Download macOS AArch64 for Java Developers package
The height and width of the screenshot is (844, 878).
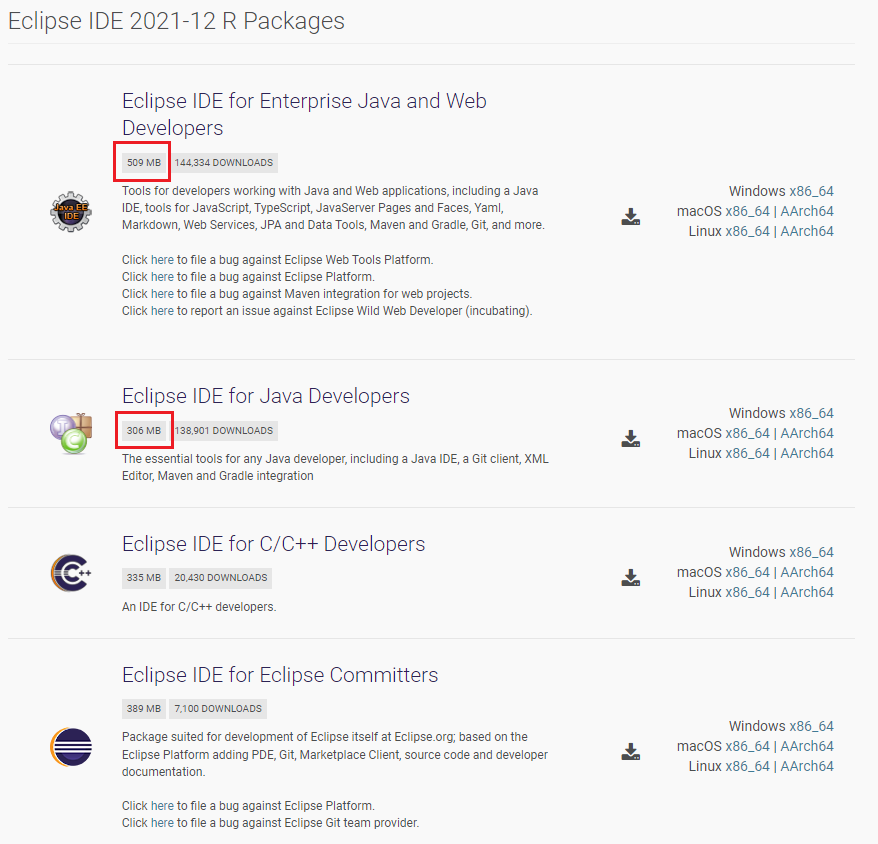coord(807,433)
